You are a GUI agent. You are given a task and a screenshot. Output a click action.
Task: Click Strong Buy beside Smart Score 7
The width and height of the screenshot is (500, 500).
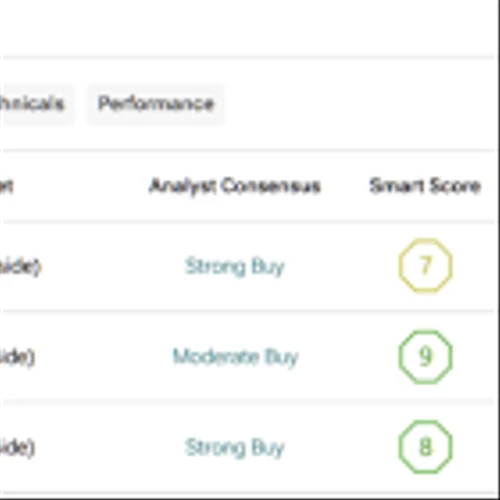(235, 267)
